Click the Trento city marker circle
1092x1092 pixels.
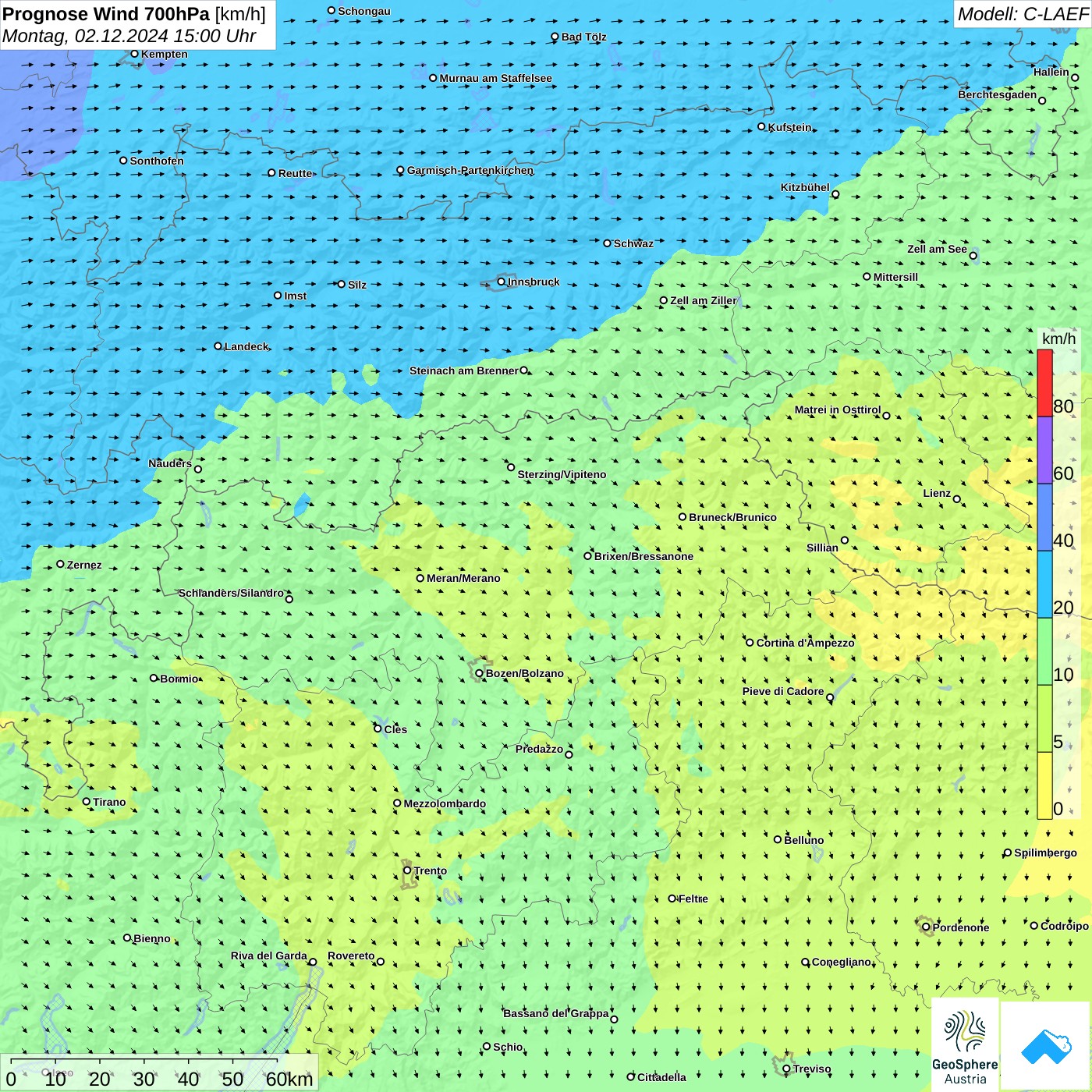click(x=407, y=870)
